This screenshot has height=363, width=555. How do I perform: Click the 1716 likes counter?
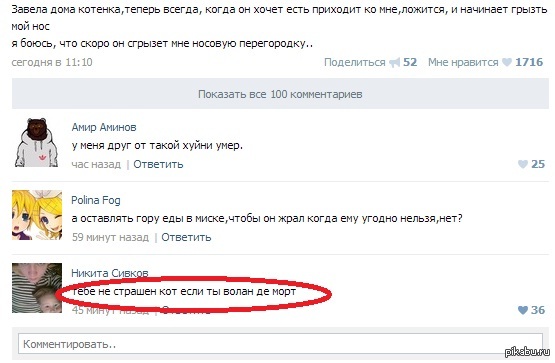[529, 62]
